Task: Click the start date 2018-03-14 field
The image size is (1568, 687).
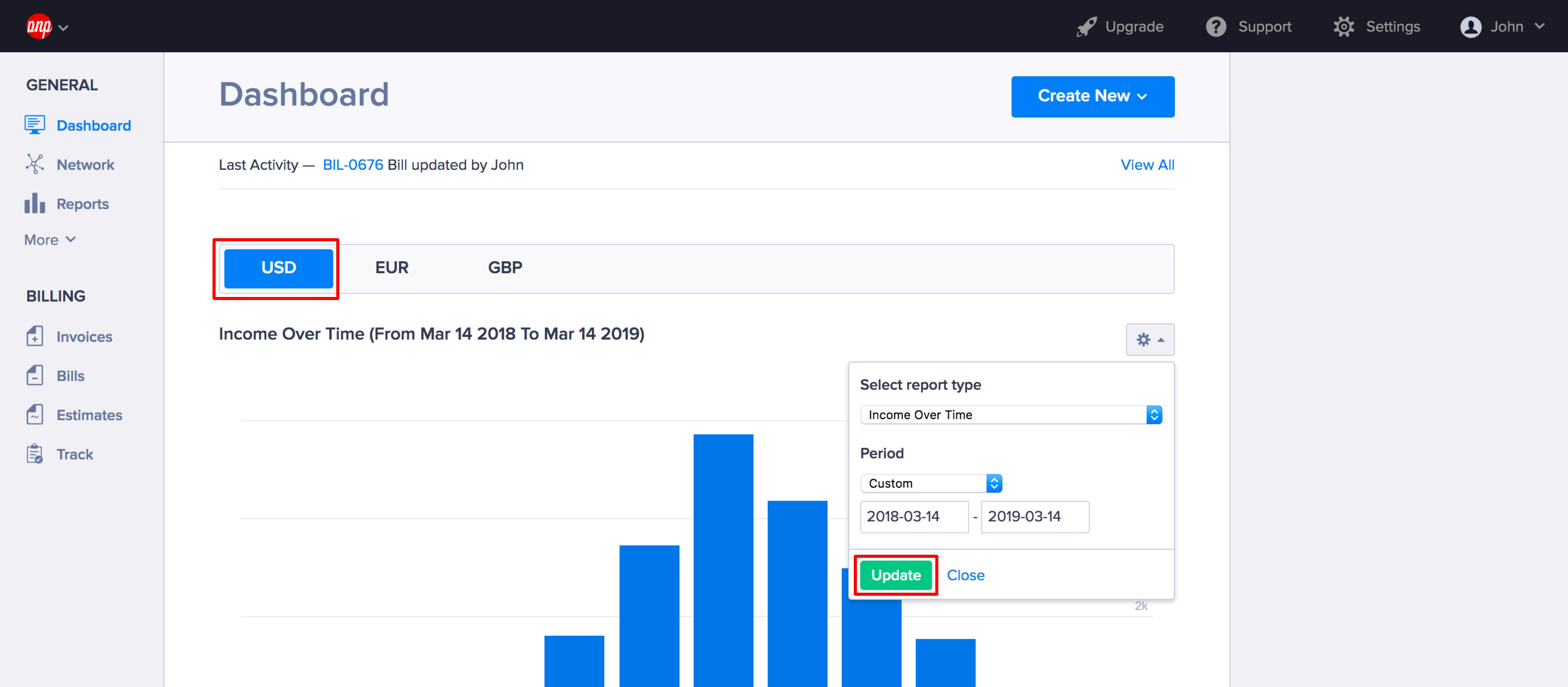Action: (914, 516)
